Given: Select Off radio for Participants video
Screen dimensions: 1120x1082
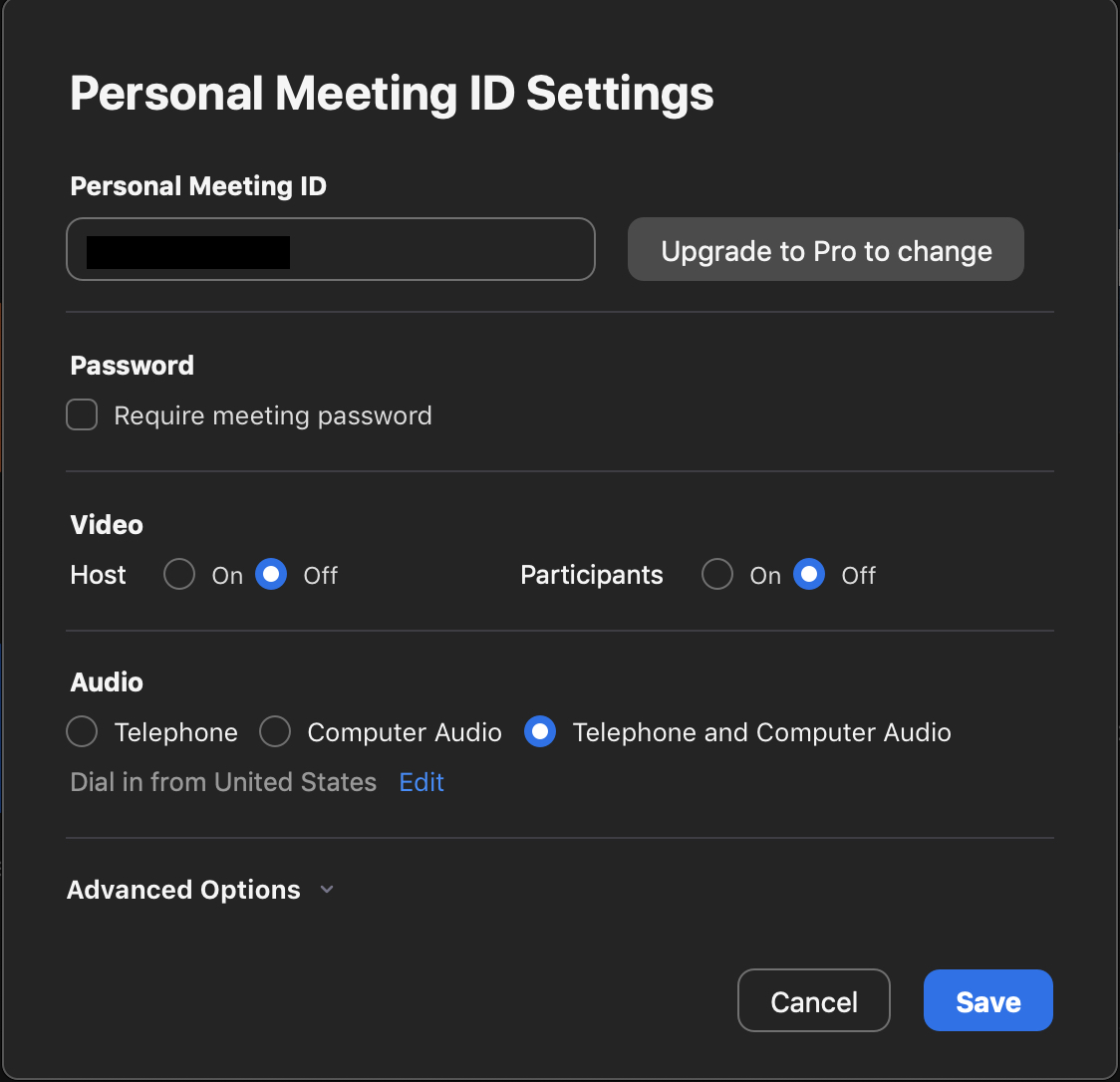Looking at the screenshot, I should pyautogui.click(x=809, y=575).
